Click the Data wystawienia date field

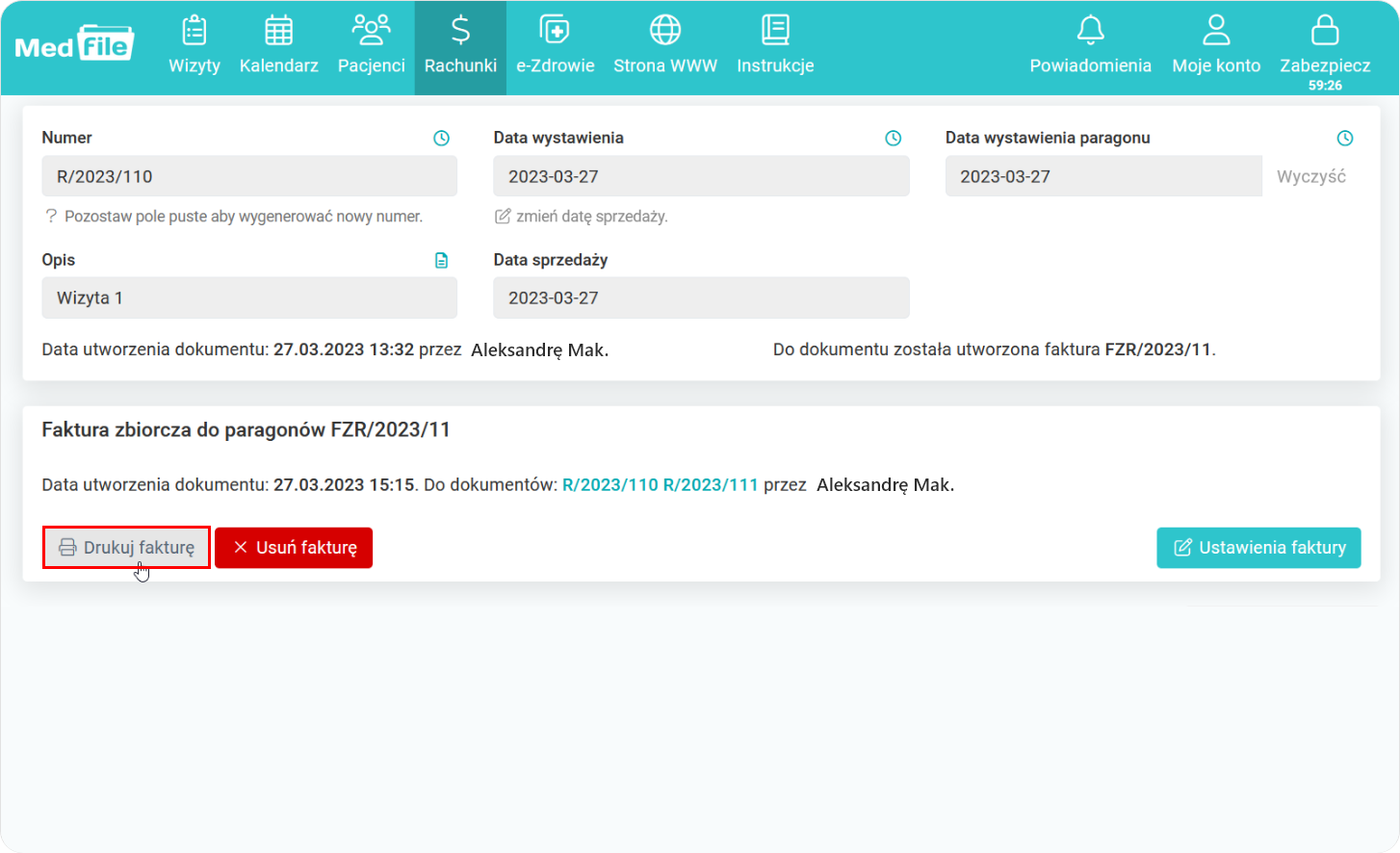point(701,176)
